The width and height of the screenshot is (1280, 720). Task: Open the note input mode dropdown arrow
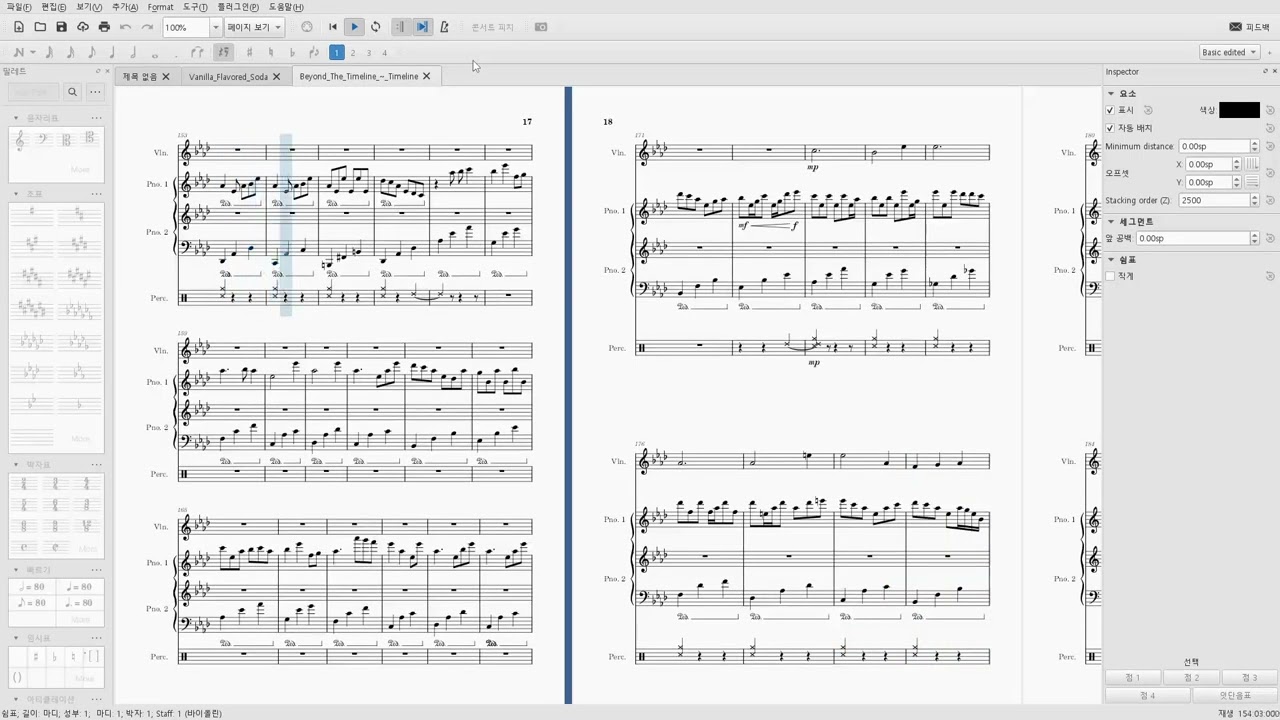click(x=33, y=52)
